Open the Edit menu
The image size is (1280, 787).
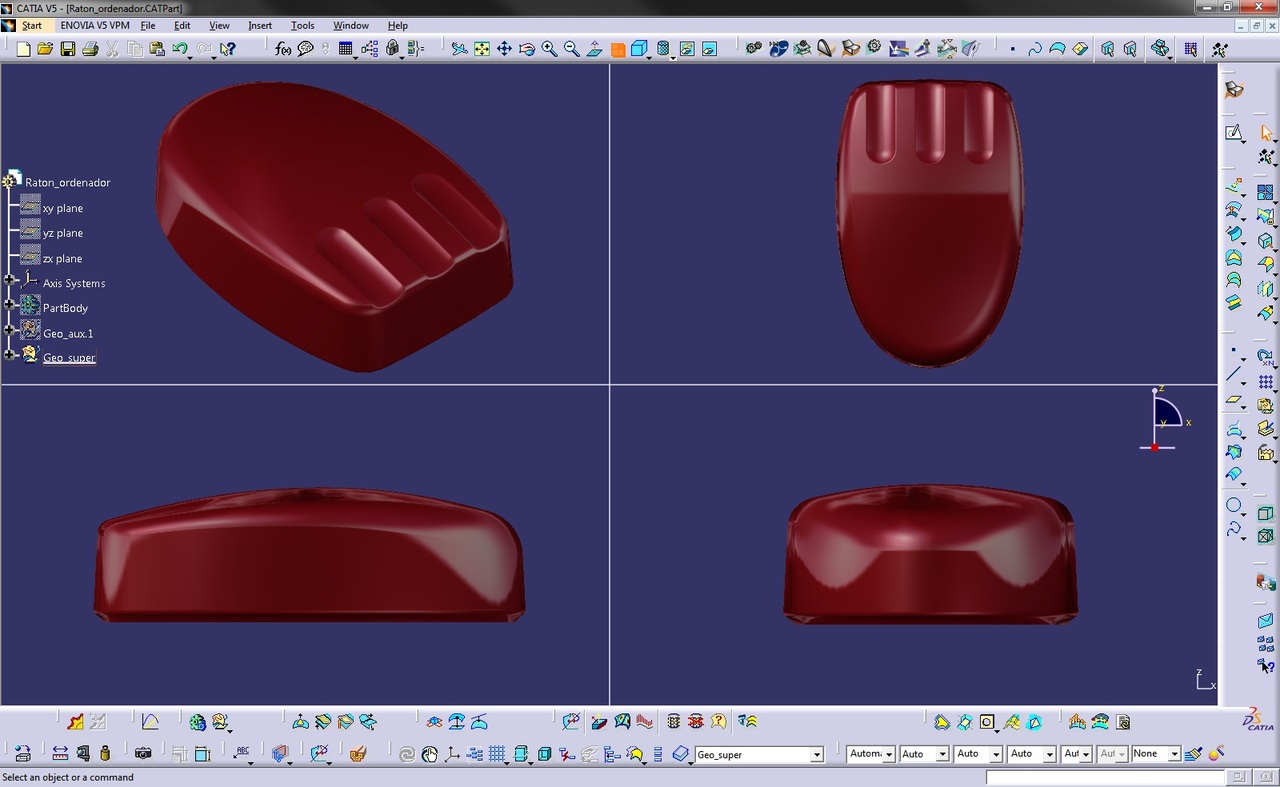coord(182,25)
